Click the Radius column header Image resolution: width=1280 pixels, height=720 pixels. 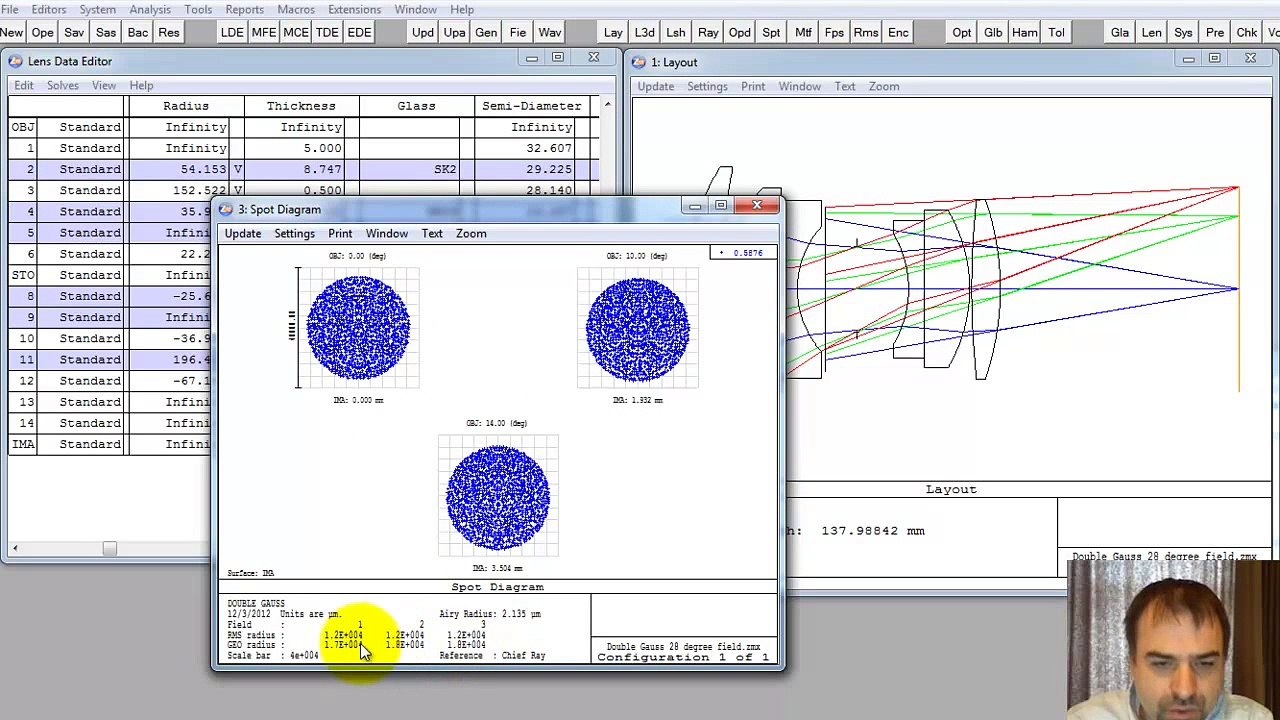pyautogui.click(x=186, y=106)
